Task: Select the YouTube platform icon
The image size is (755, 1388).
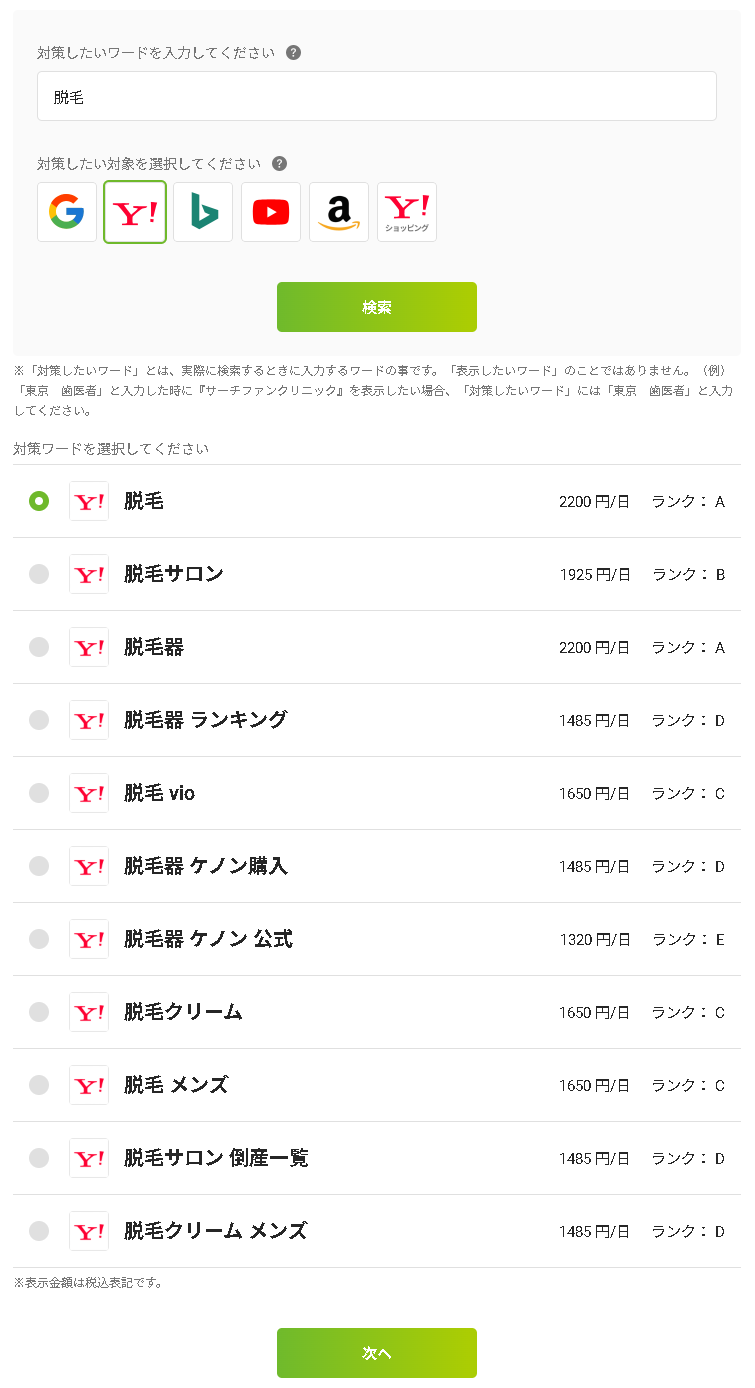Action: [271, 212]
